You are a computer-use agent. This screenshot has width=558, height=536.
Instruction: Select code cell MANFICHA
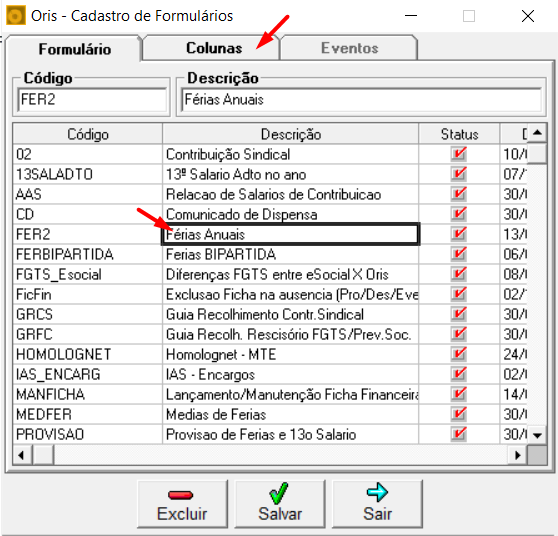[88, 394]
